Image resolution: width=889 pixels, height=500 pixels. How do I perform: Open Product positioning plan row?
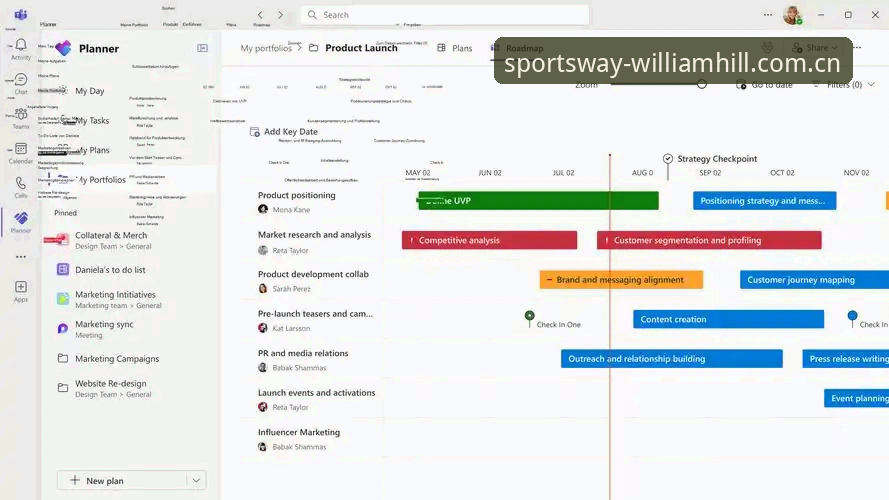[297, 196]
